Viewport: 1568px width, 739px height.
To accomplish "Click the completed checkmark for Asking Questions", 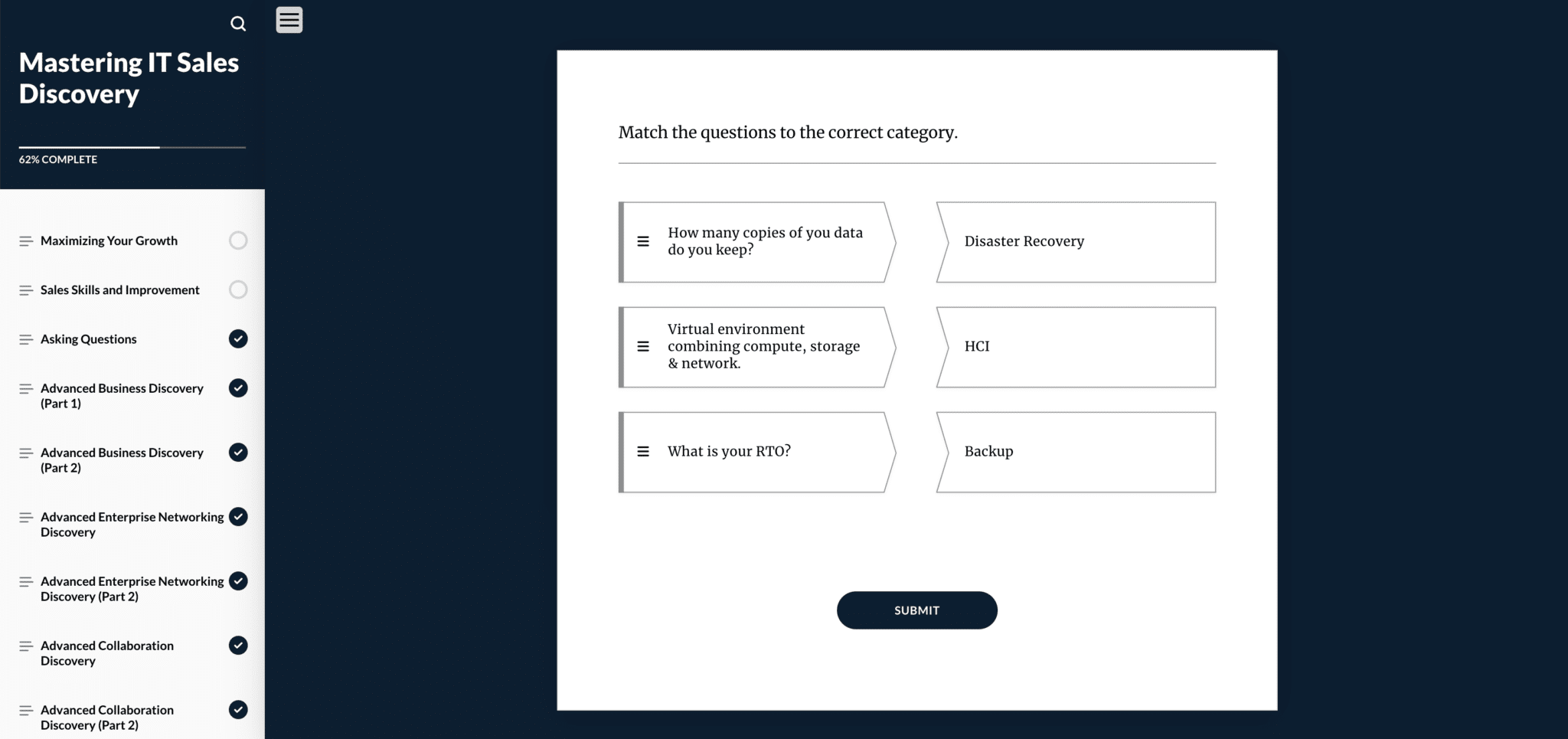I will click(x=238, y=338).
